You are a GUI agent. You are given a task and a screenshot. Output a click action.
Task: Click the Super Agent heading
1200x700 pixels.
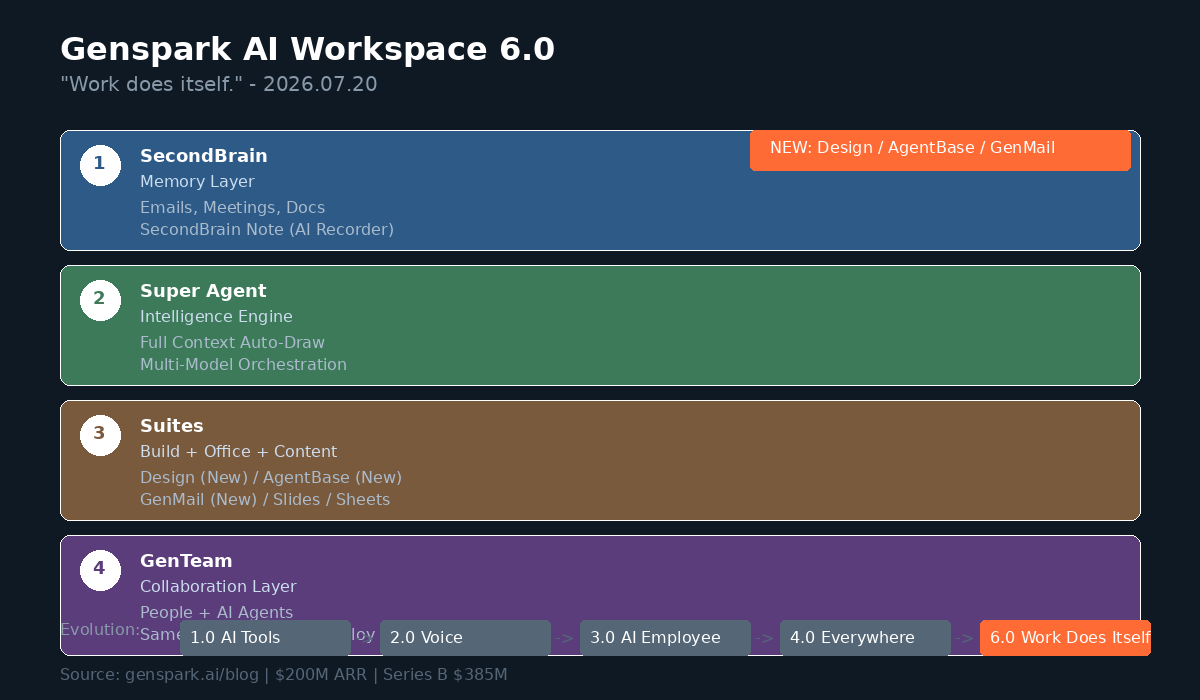pos(203,291)
